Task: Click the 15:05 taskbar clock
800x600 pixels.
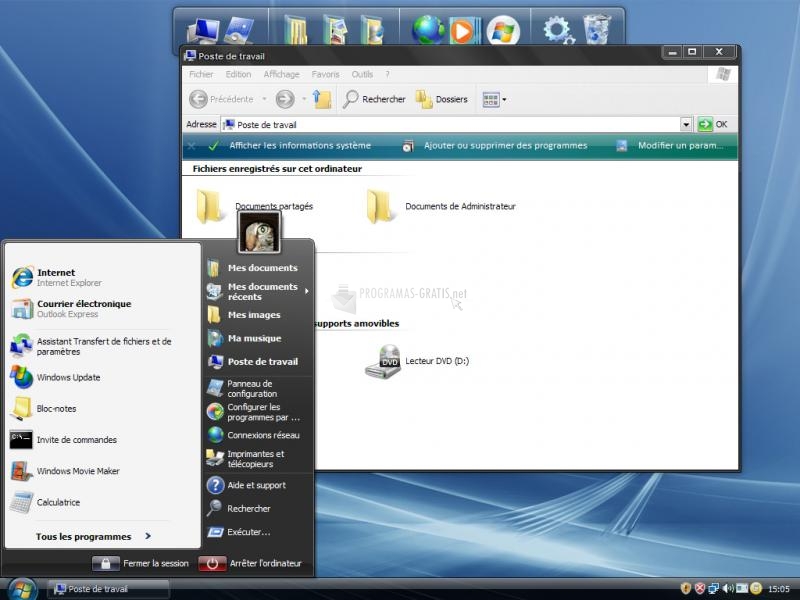Action: point(779,589)
